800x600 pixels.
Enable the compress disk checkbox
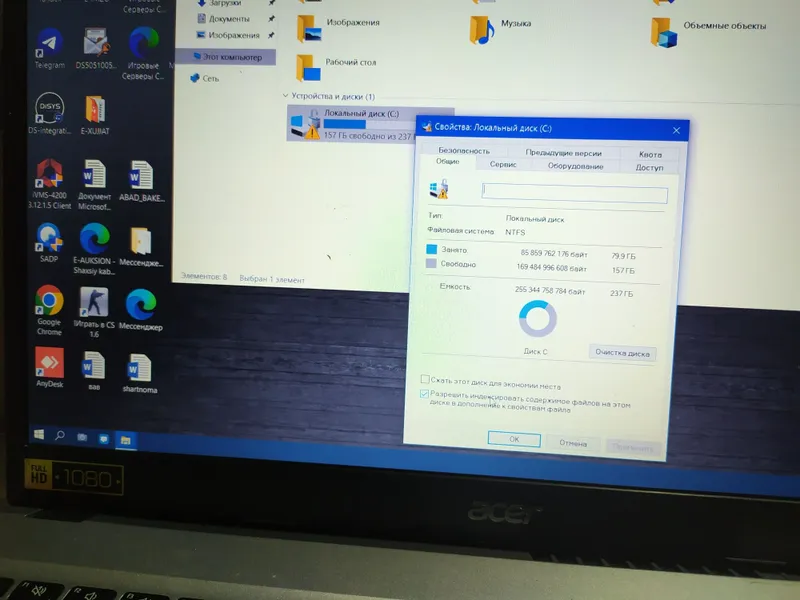click(x=424, y=379)
